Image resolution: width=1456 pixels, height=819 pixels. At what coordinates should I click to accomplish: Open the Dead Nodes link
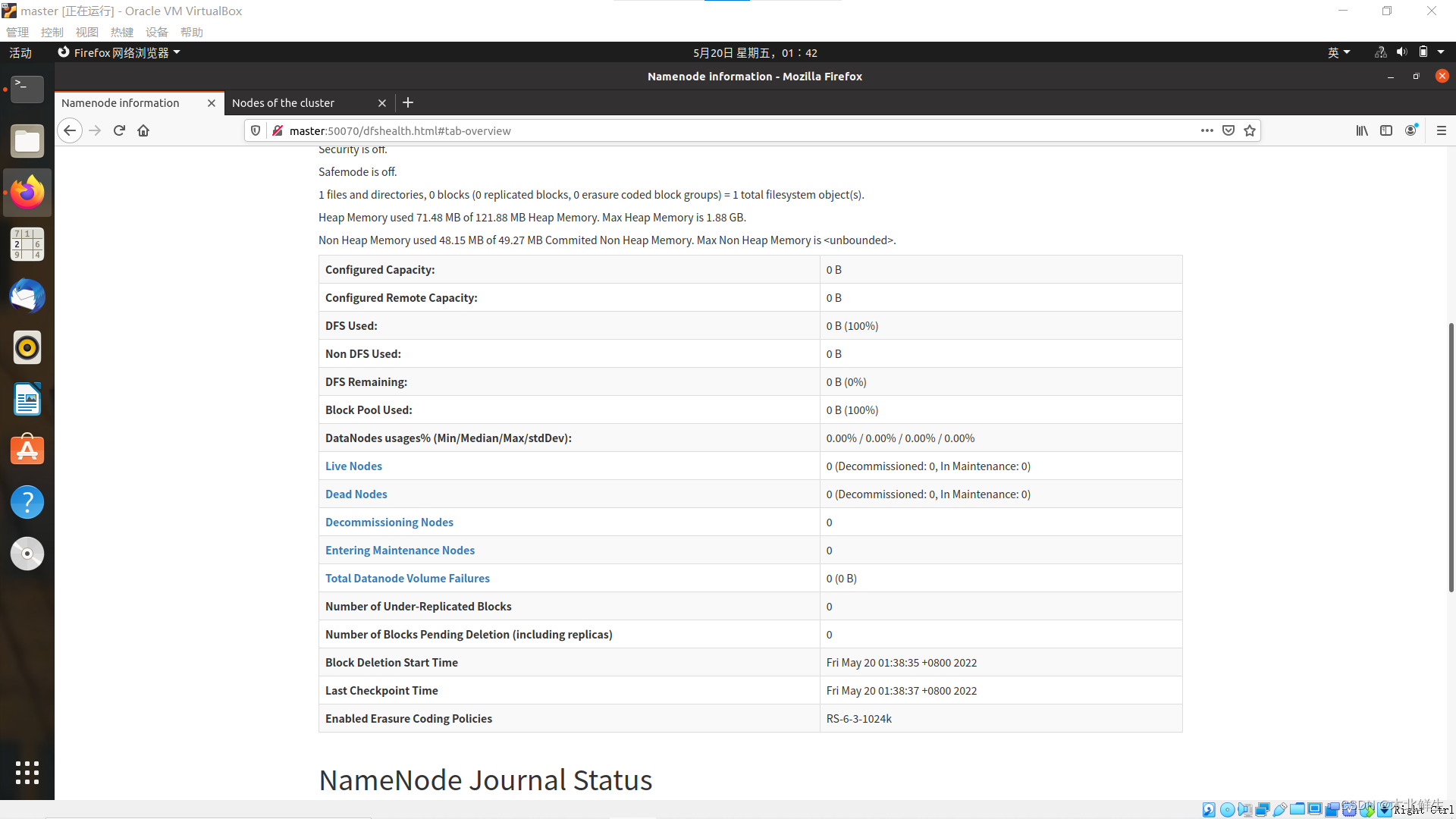coord(356,494)
